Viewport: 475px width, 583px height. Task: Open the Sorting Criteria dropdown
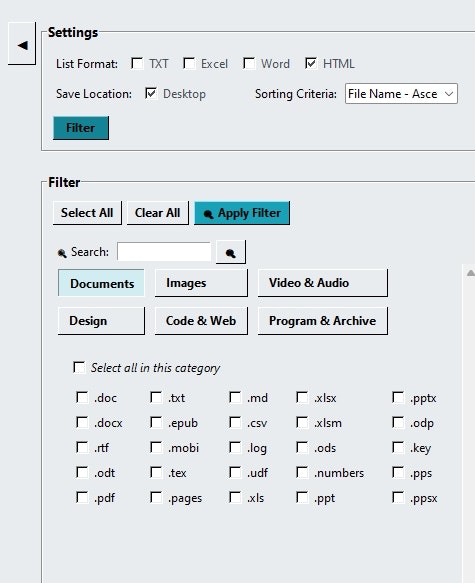click(401, 93)
